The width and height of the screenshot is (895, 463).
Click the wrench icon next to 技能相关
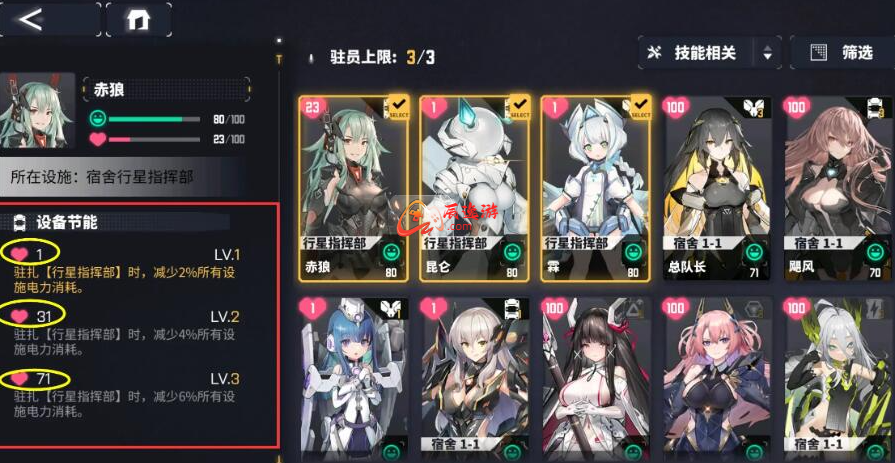coord(655,53)
